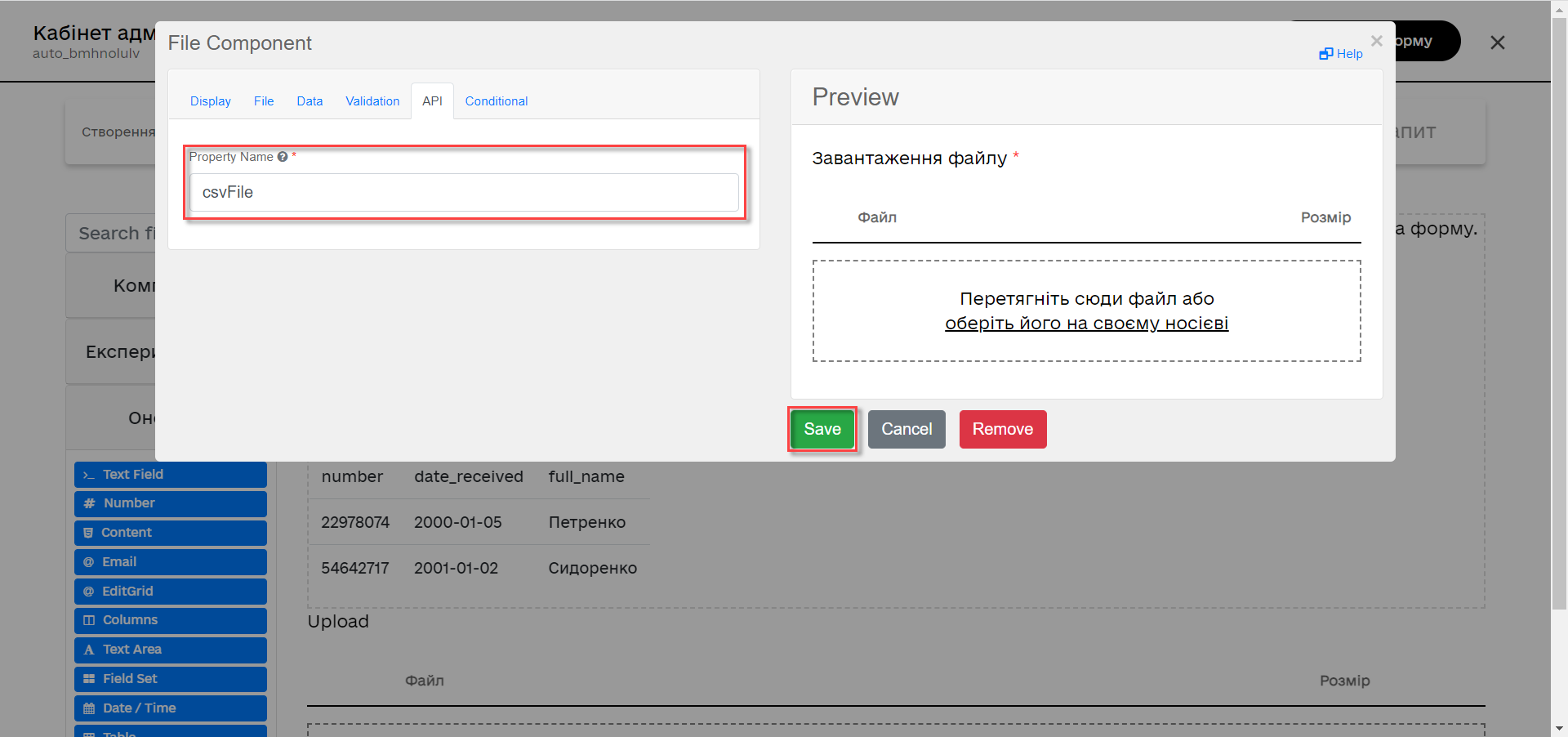Click the Розмір header in Preview
Image resolution: width=1568 pixels, height=737 pixels.
1325,217
